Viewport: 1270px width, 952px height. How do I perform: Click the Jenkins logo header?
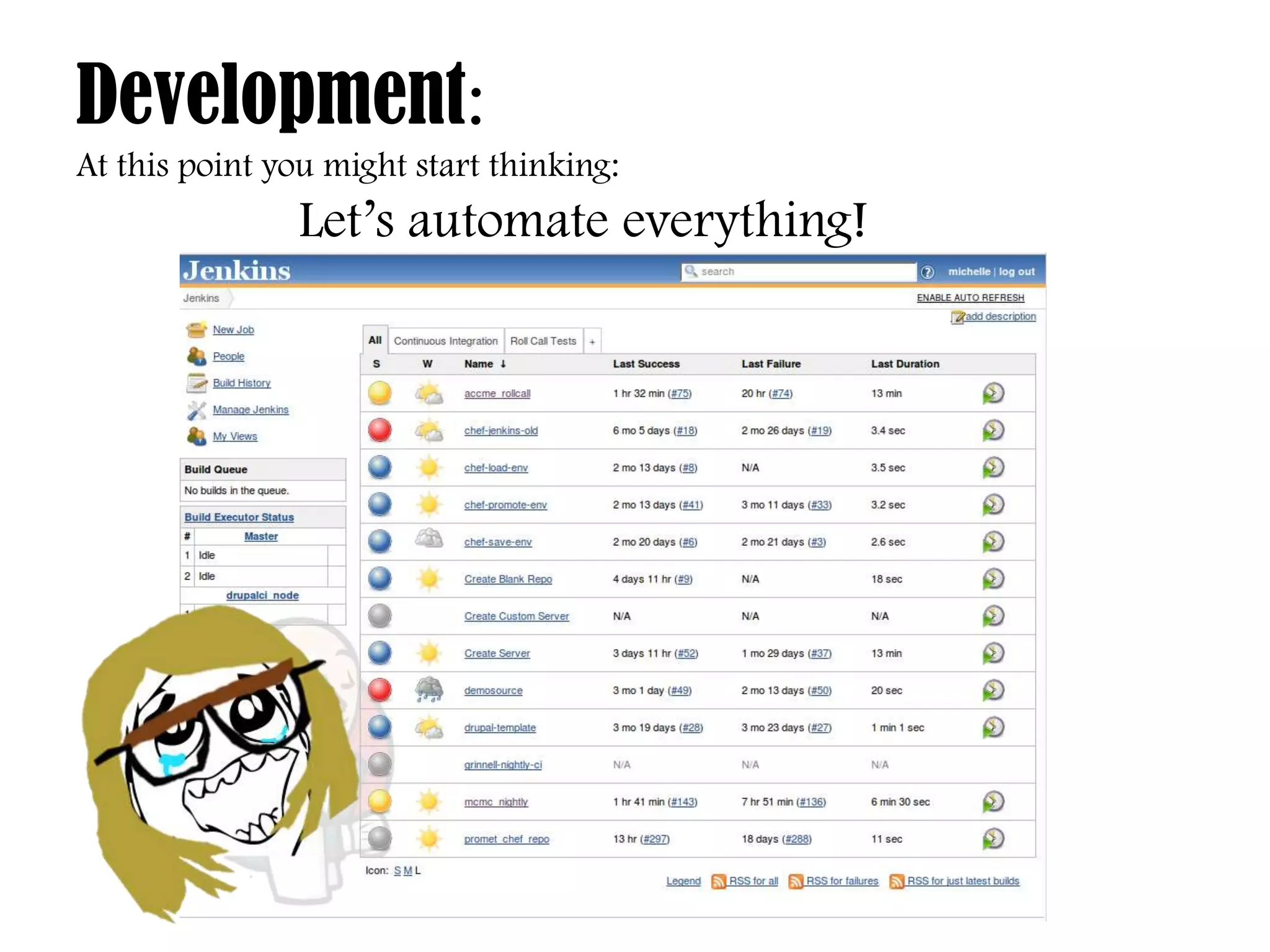[x=237, y=271]
